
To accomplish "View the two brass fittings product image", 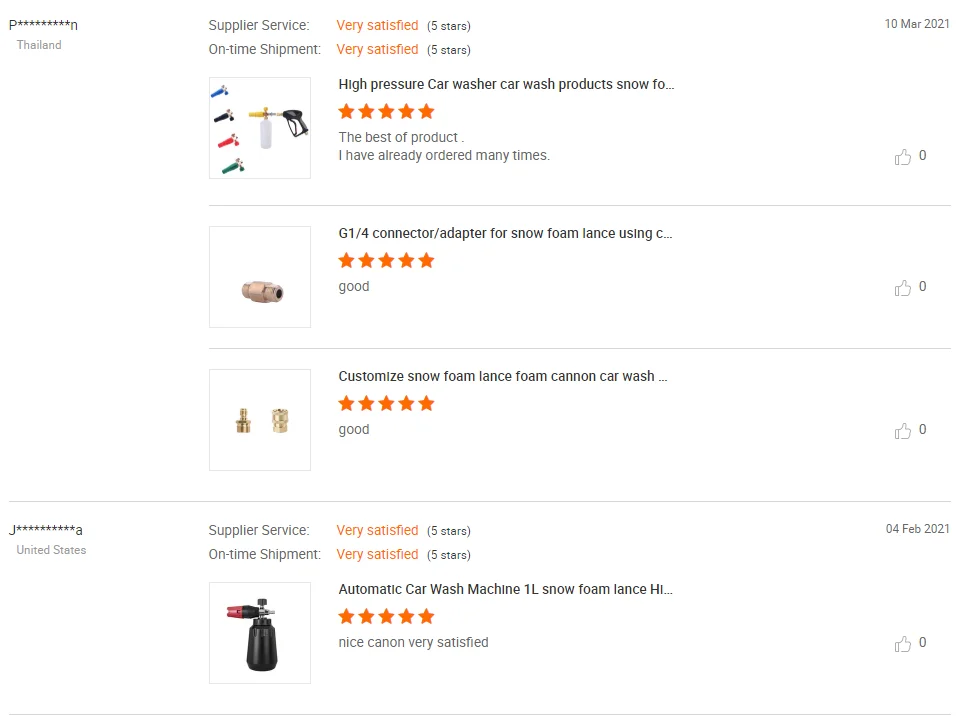I will (260, 420).
